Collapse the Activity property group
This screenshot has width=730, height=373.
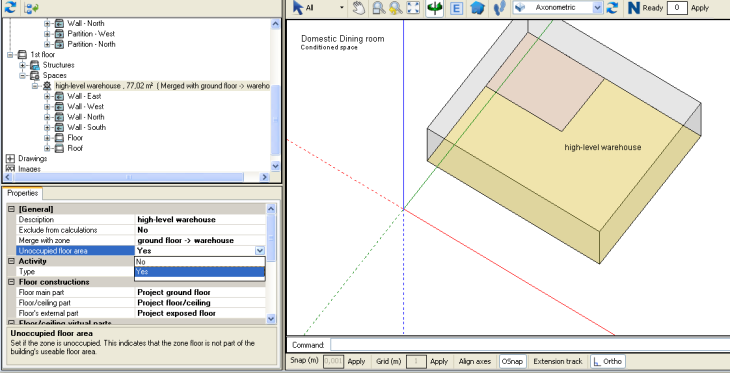12,261
